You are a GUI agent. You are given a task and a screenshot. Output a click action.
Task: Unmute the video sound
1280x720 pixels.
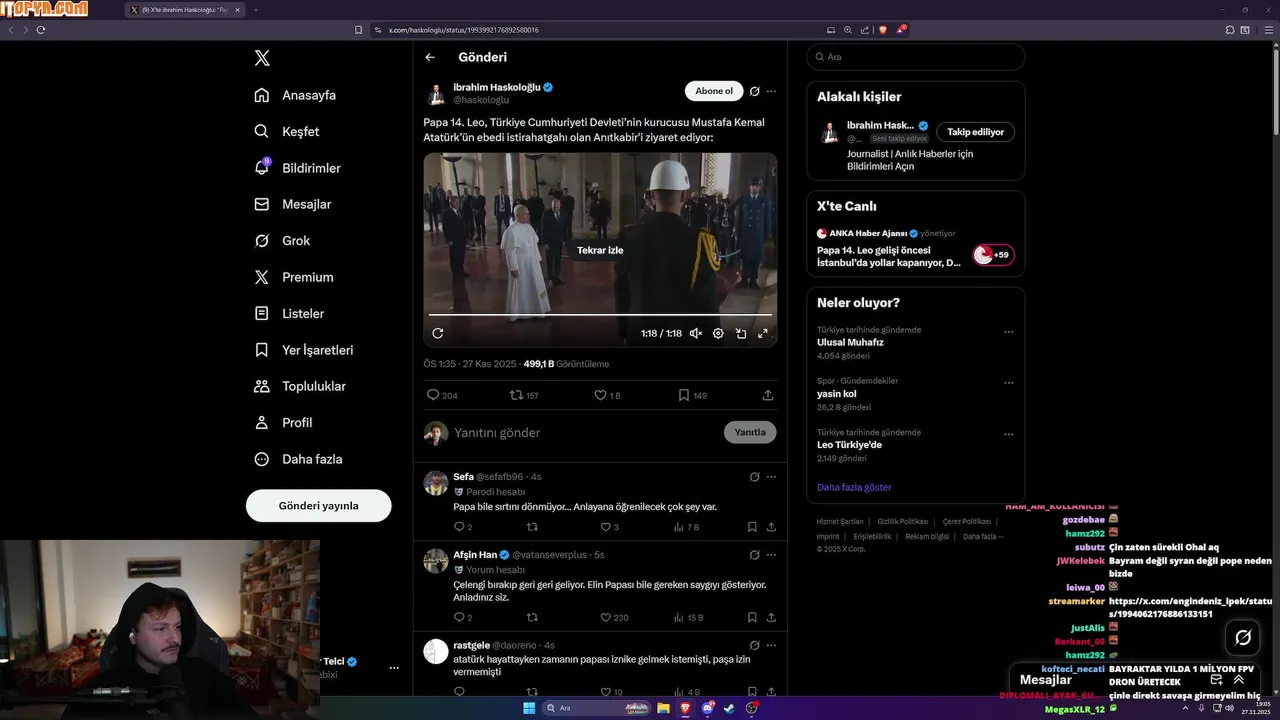[x=695, y=333]
